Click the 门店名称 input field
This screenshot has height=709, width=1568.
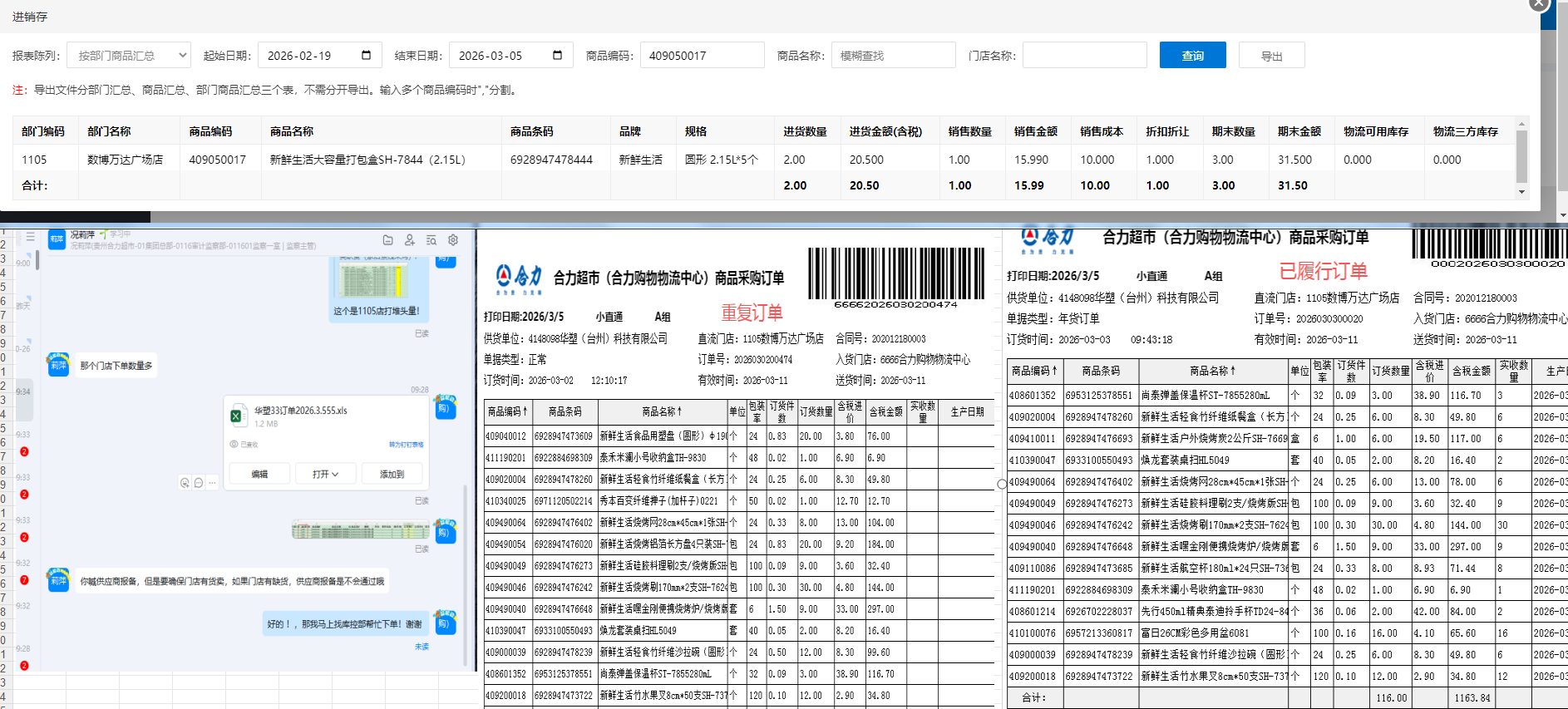[x=1084, y=56]
